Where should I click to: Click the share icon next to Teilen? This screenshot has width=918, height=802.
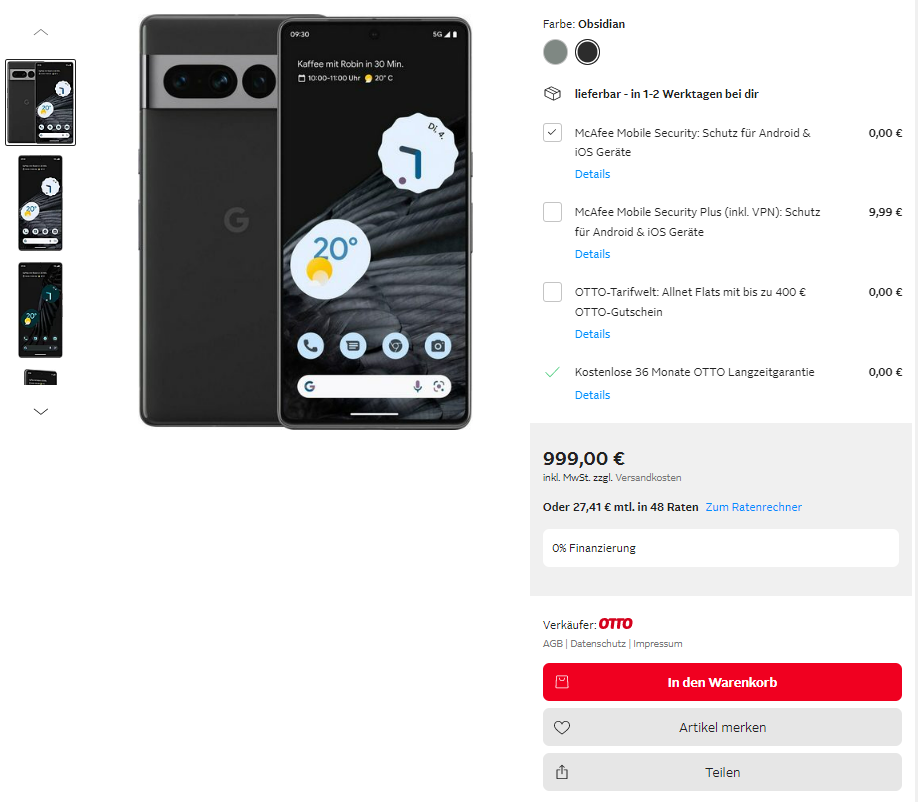[x=562, y=772]
